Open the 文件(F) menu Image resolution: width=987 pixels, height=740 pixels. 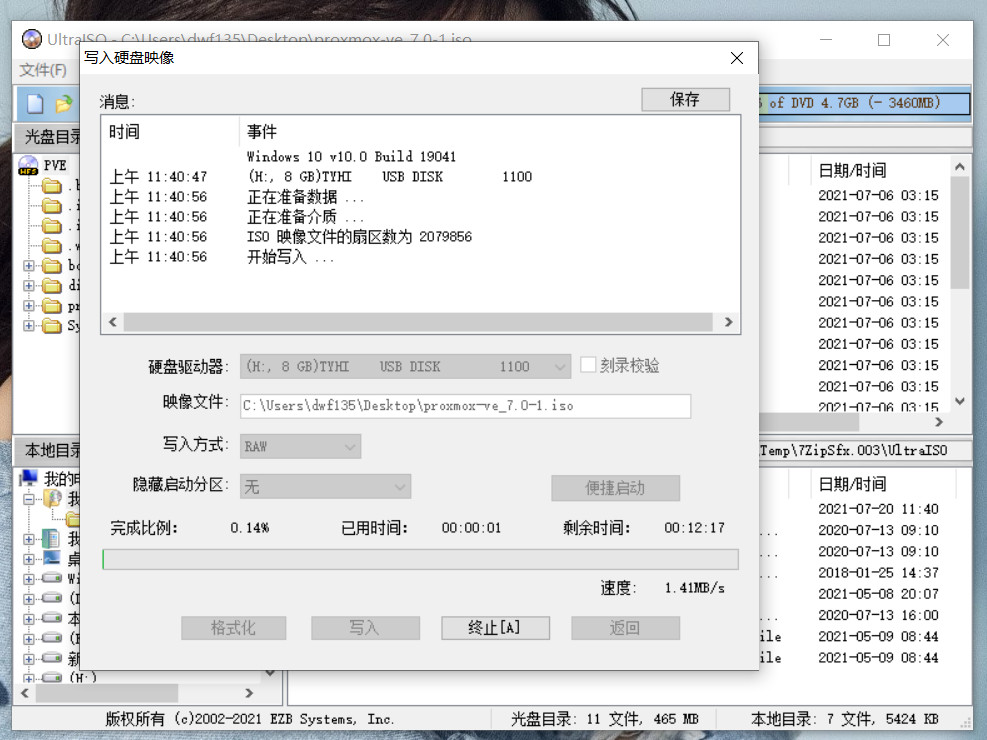click(x=43, y=70)
